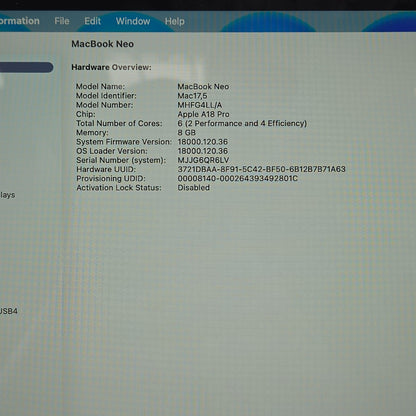Click the System Firmware Version label
The image size is (416, 416).
click(124, 142)
